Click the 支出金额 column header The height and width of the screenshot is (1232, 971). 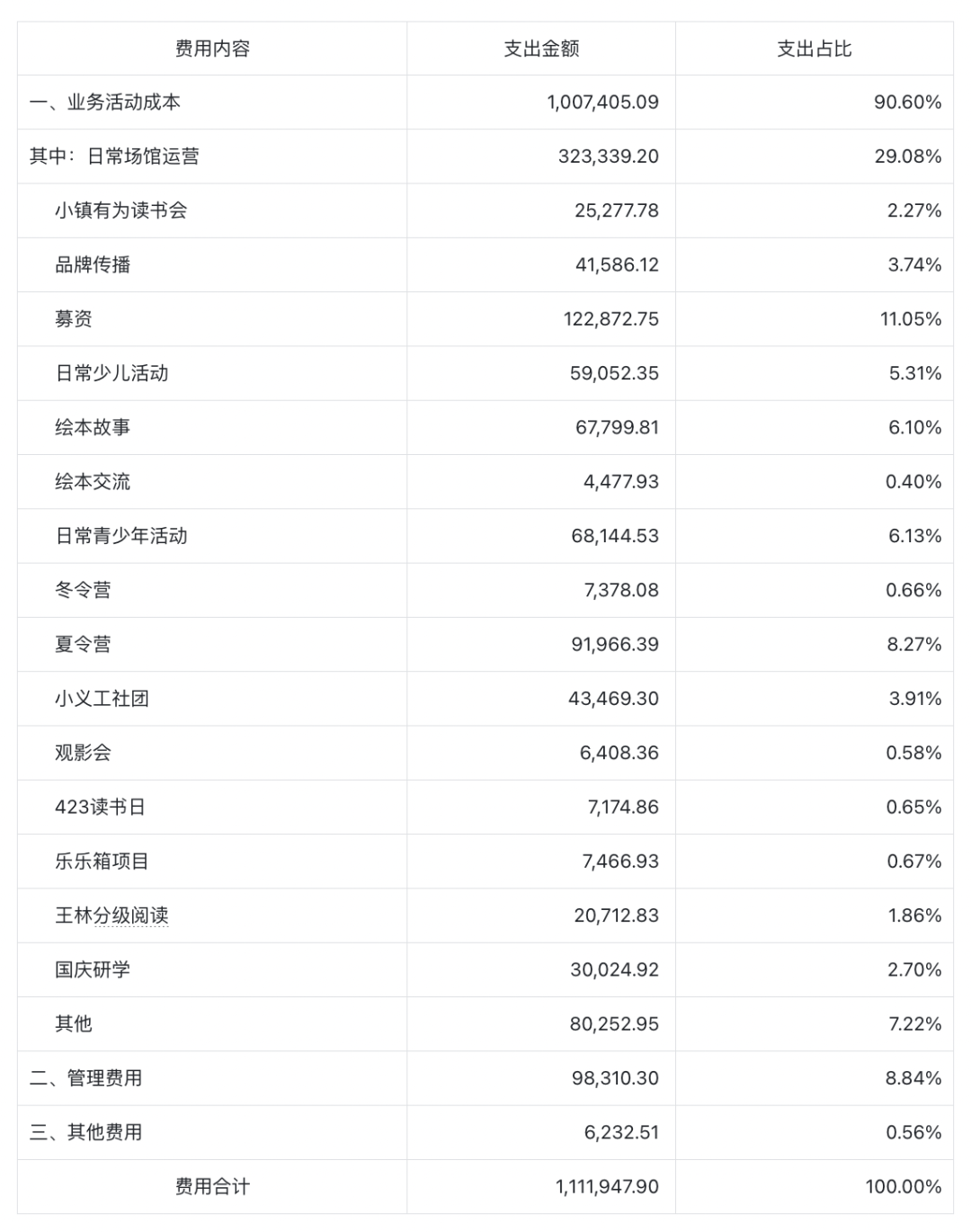541,49
